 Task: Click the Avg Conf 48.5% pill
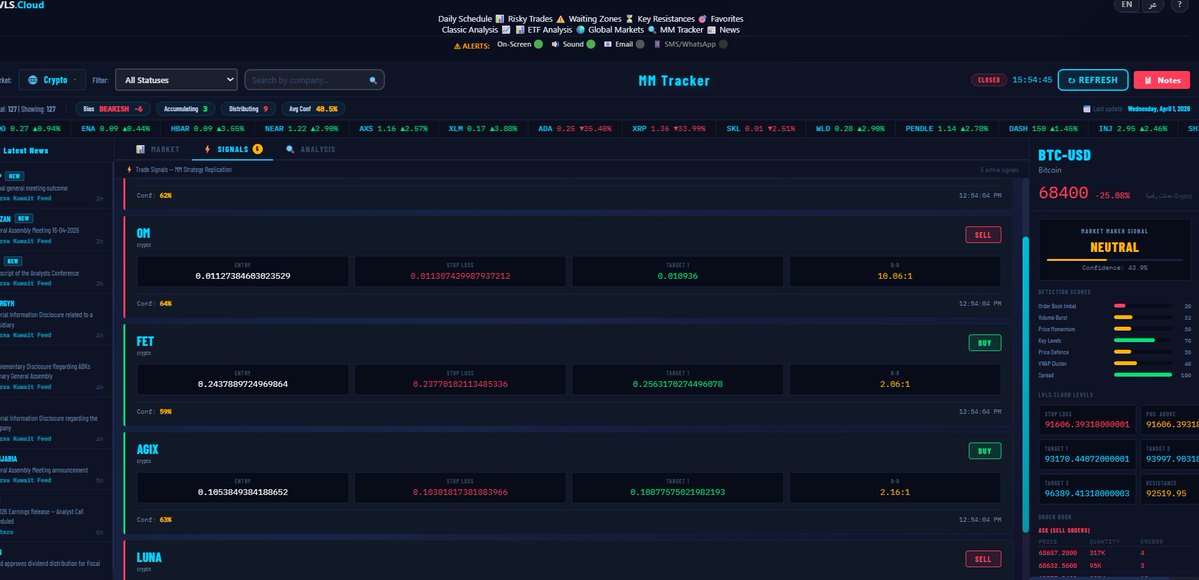[x=313, y=109]
